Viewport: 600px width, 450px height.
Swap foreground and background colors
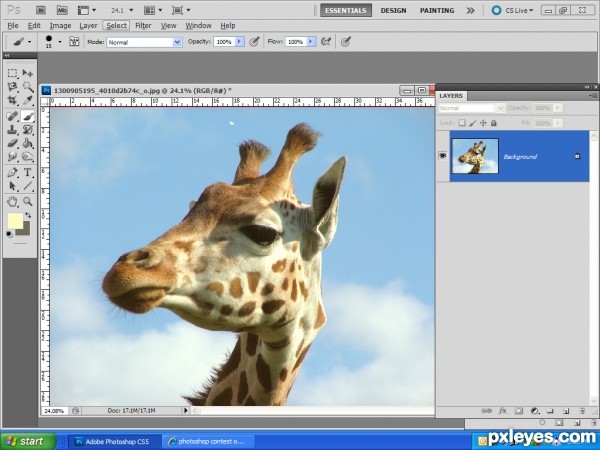click(x=28, y=215)
